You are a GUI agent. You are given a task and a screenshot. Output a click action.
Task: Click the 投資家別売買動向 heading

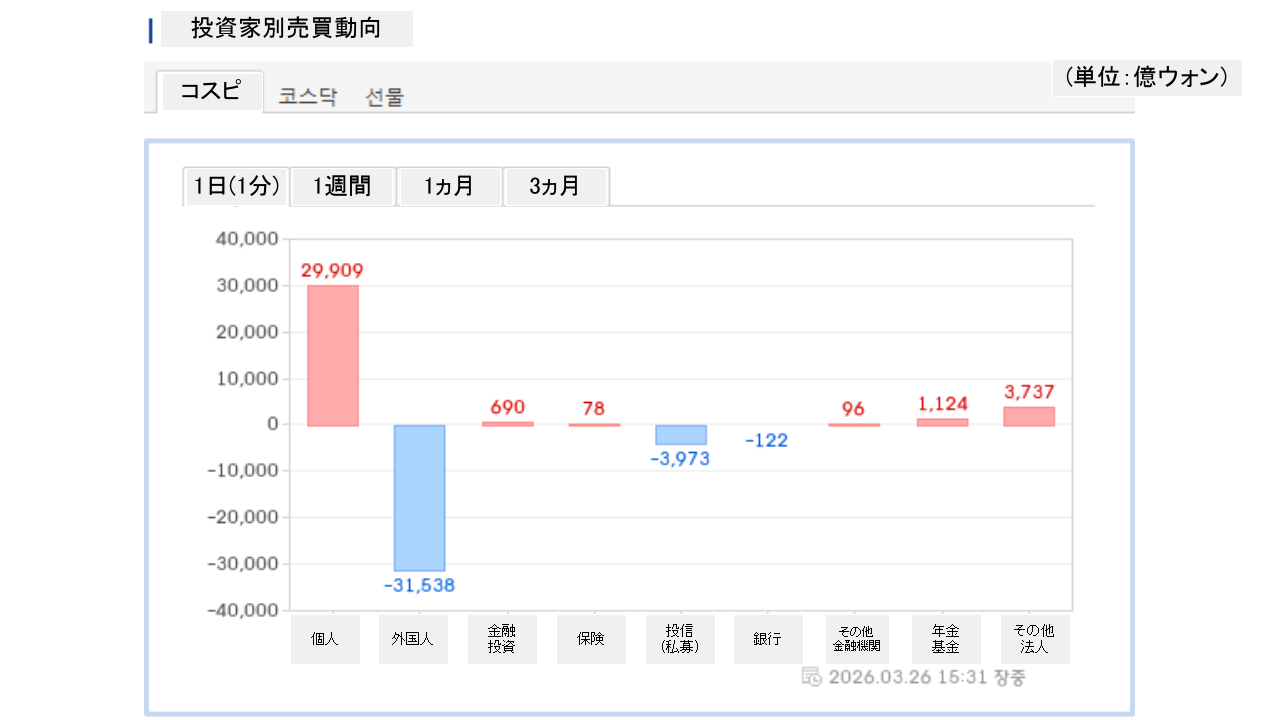coord(286,28)
